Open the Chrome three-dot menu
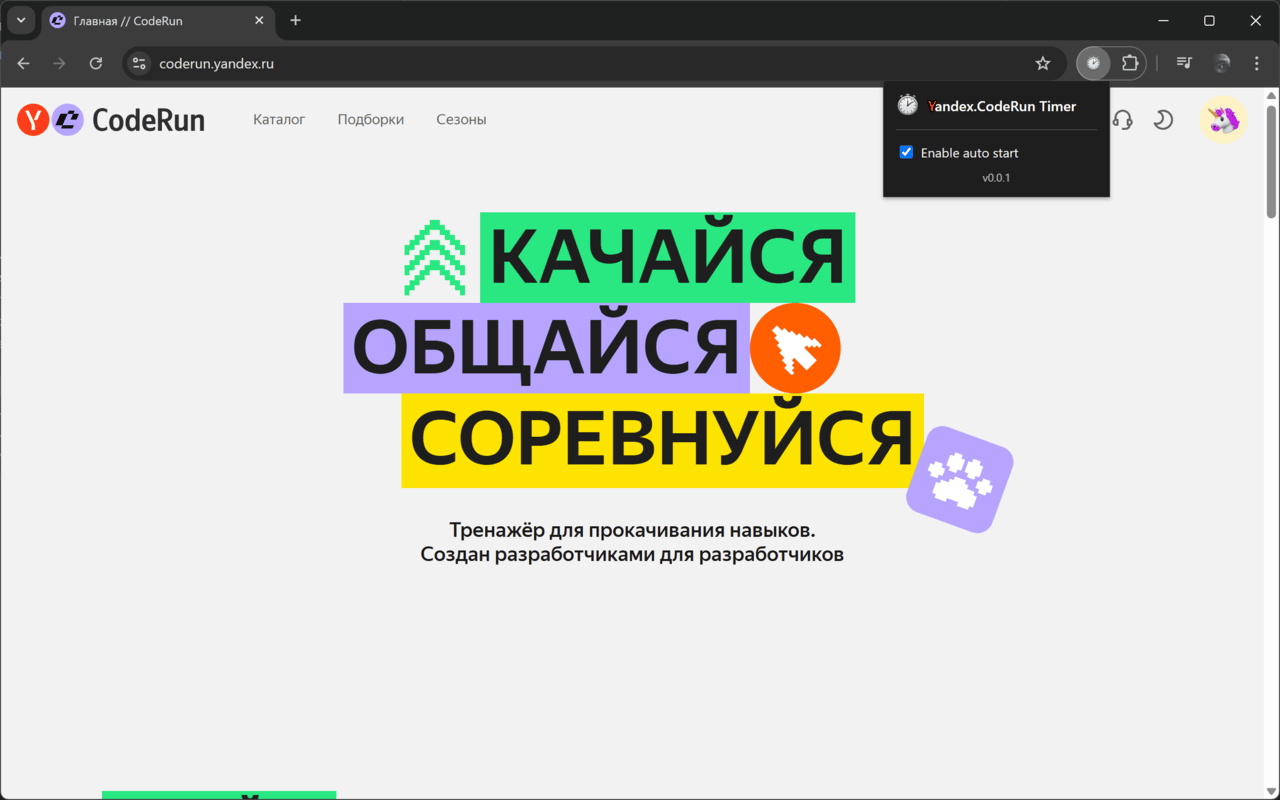The height and width of the screenshot is (800, 1280). point(1256,63)
